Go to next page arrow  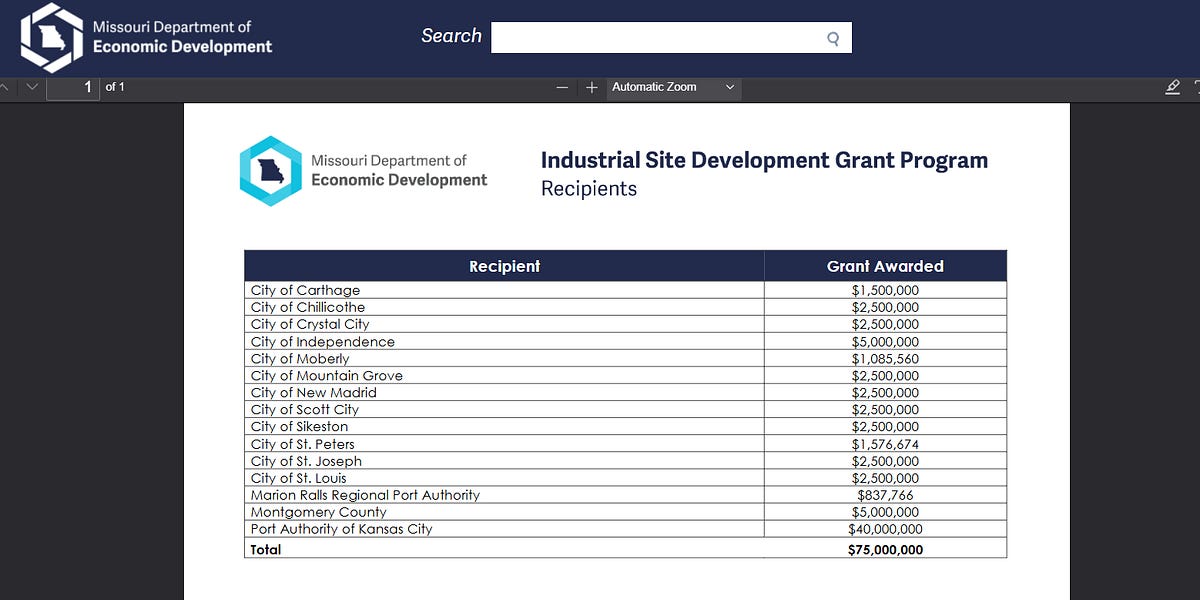point(32,87)
